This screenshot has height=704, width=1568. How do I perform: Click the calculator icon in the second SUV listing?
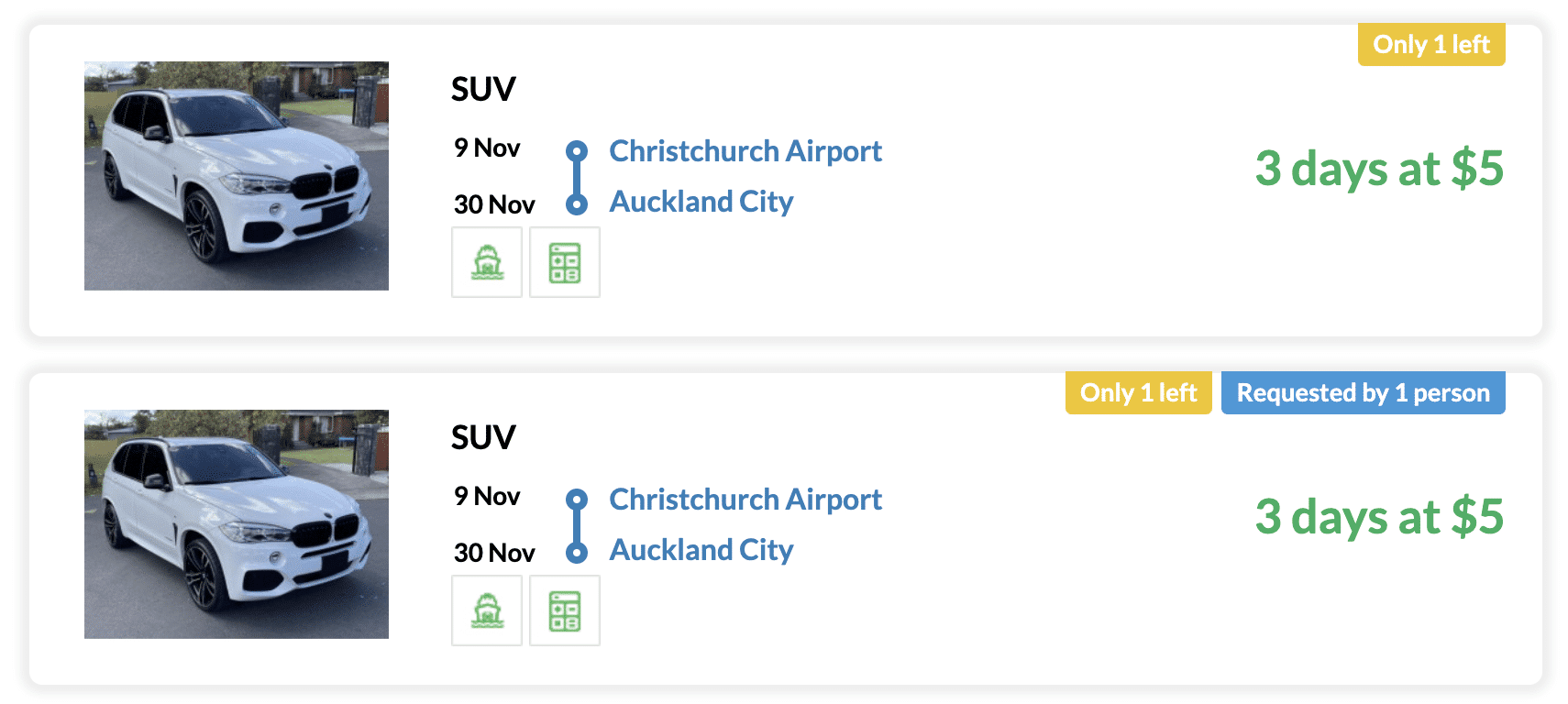[565, 610]
